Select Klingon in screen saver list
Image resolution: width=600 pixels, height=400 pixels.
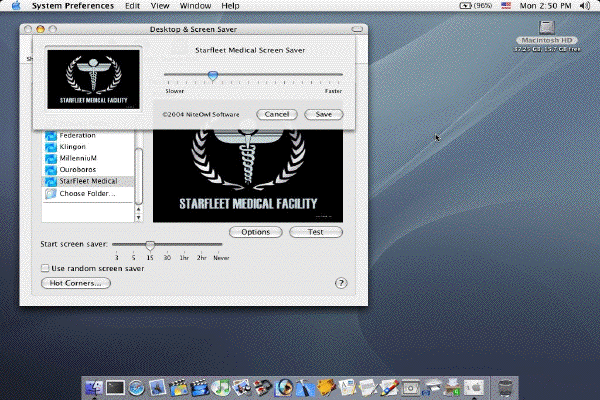tap(88, 147)
